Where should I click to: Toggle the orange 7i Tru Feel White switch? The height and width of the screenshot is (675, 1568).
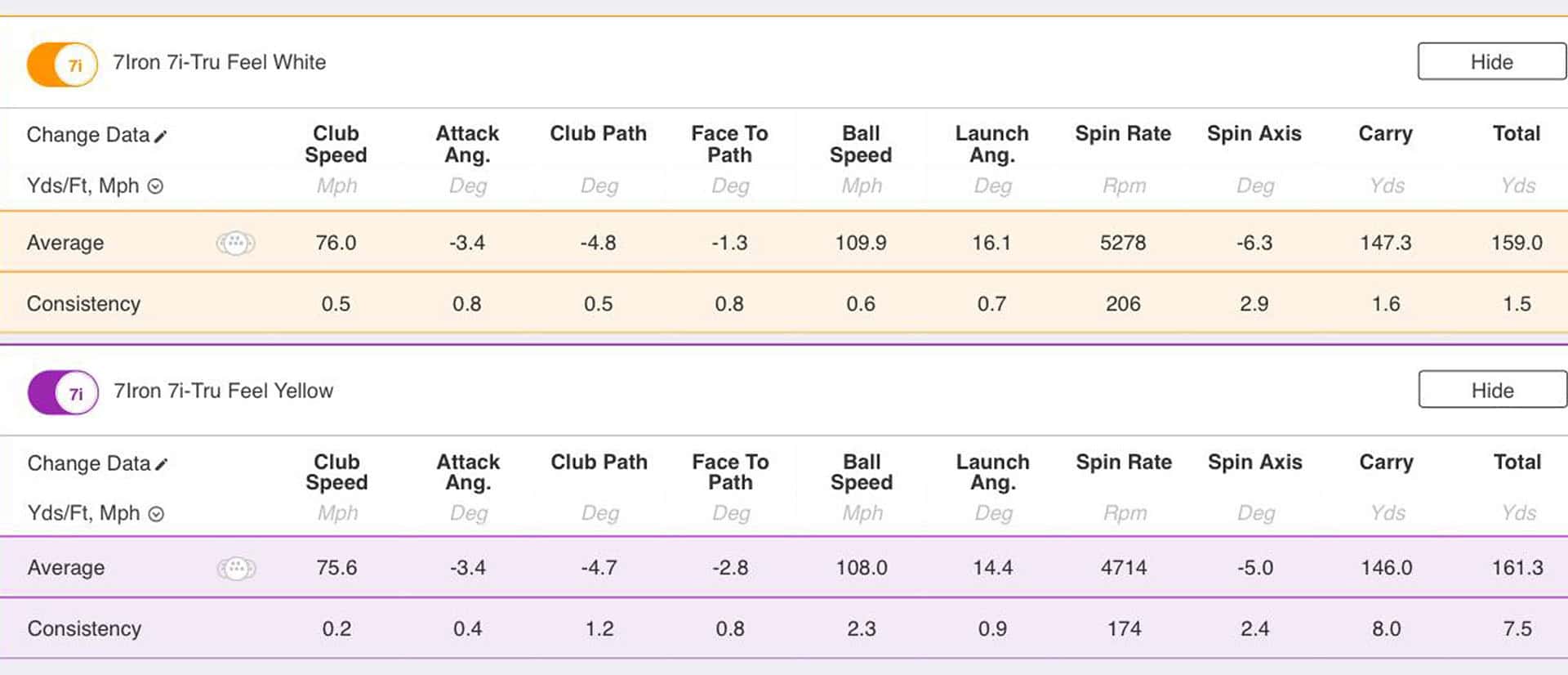pyautogui.click(x=62, y=65)
